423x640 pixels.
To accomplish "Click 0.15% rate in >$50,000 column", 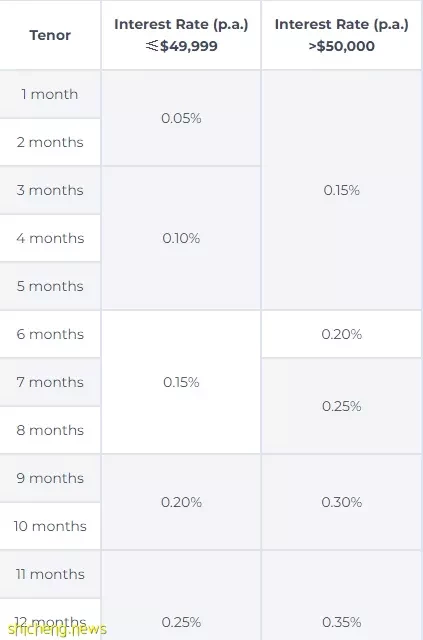I will pyautogui.click(x=341, y=190).
